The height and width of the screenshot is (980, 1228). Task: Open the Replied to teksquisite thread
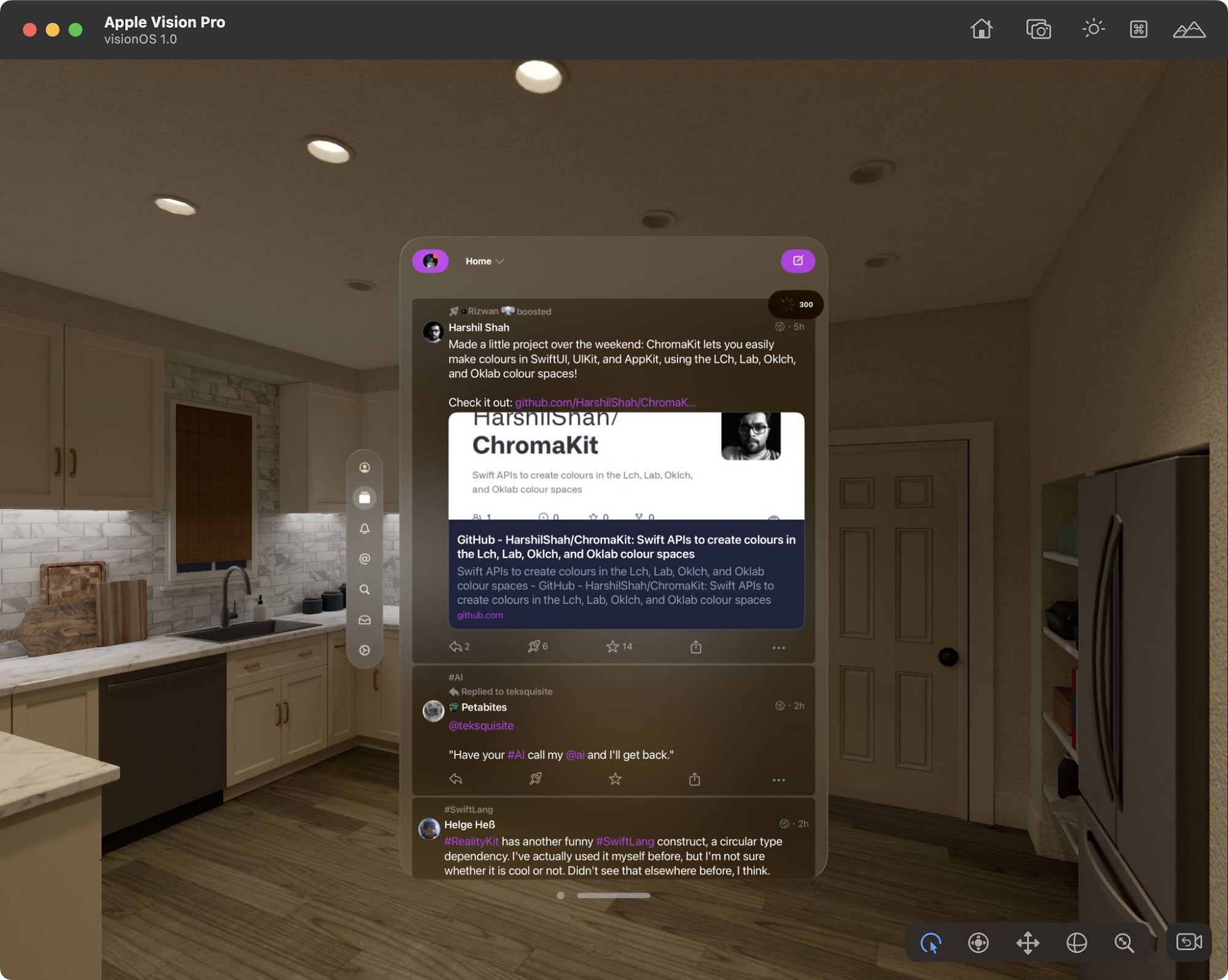(x=501, y=691)
